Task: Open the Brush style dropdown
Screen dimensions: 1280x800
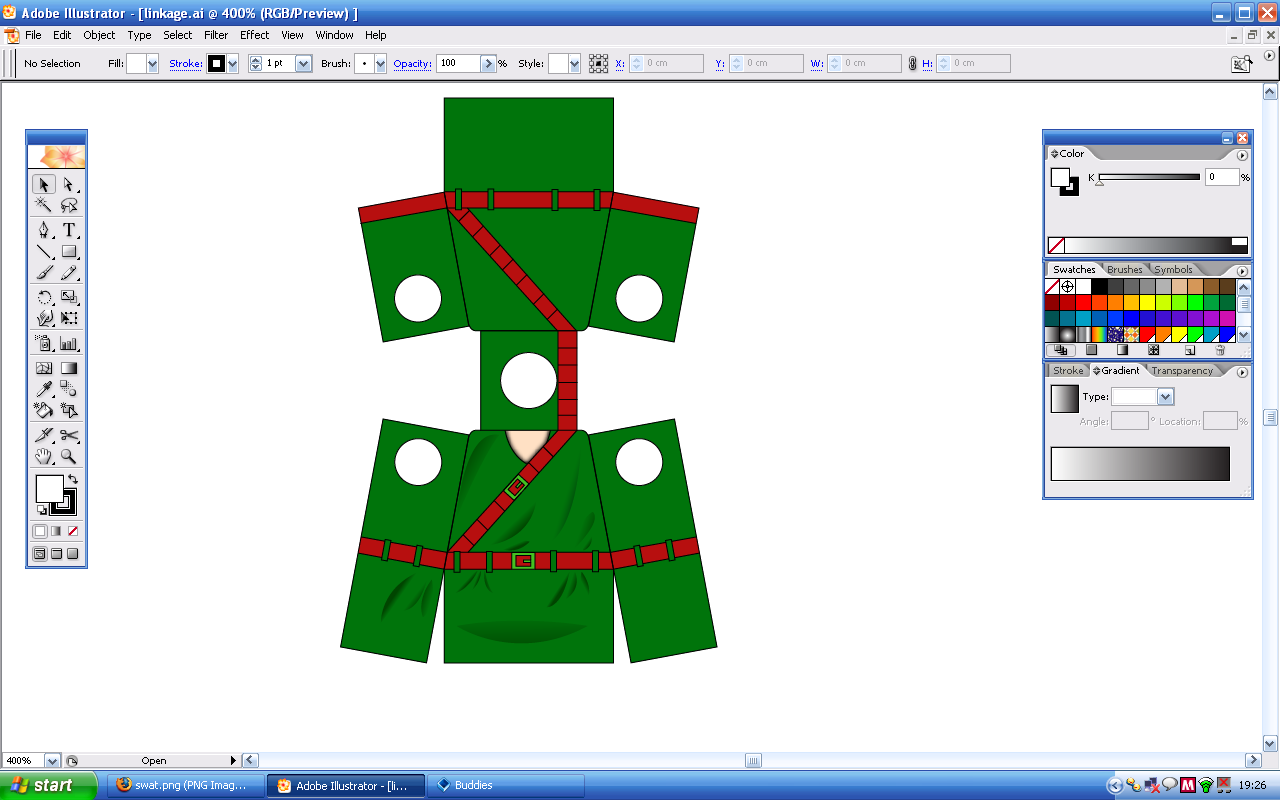Action: coord(378,63)
